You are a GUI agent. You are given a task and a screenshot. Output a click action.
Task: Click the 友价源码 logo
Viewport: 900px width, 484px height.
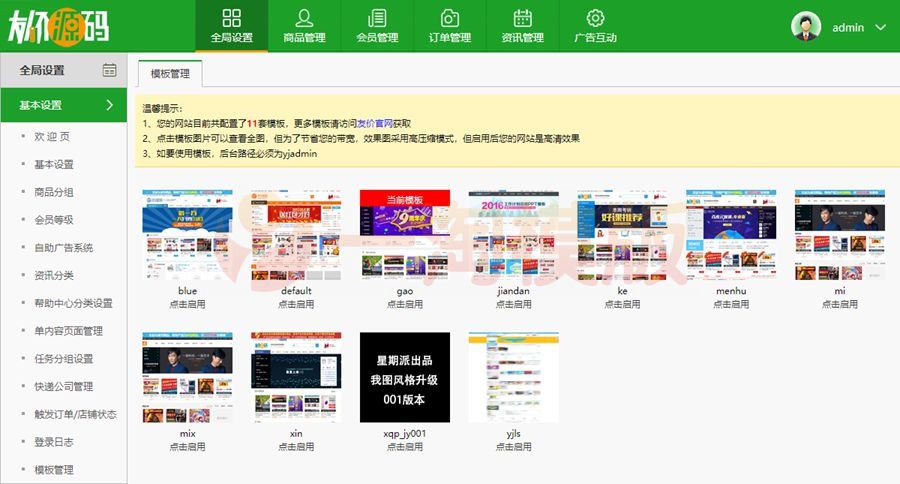pyautogui.click(x=58, y=26)
